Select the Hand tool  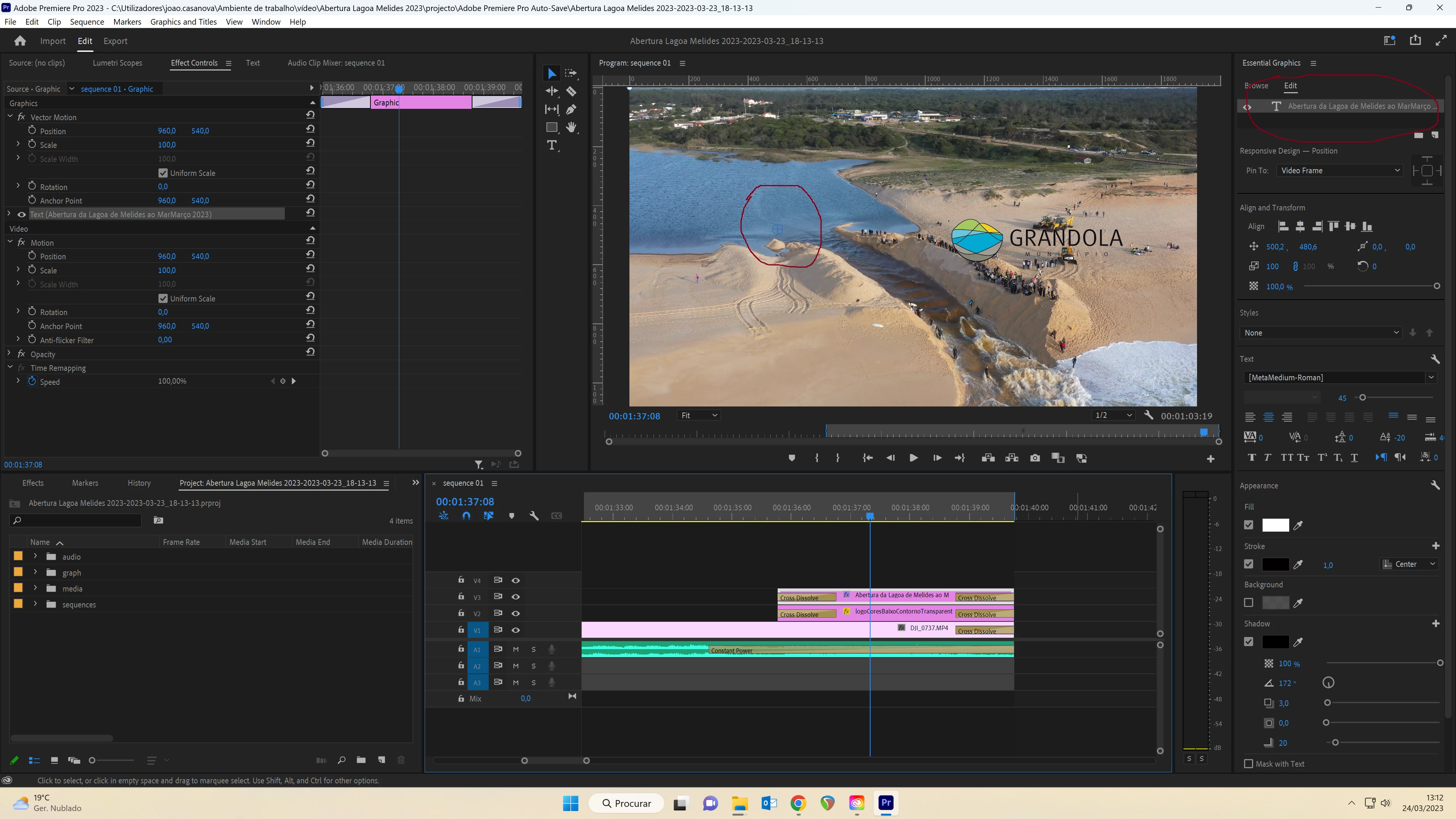tap(571, 127)
